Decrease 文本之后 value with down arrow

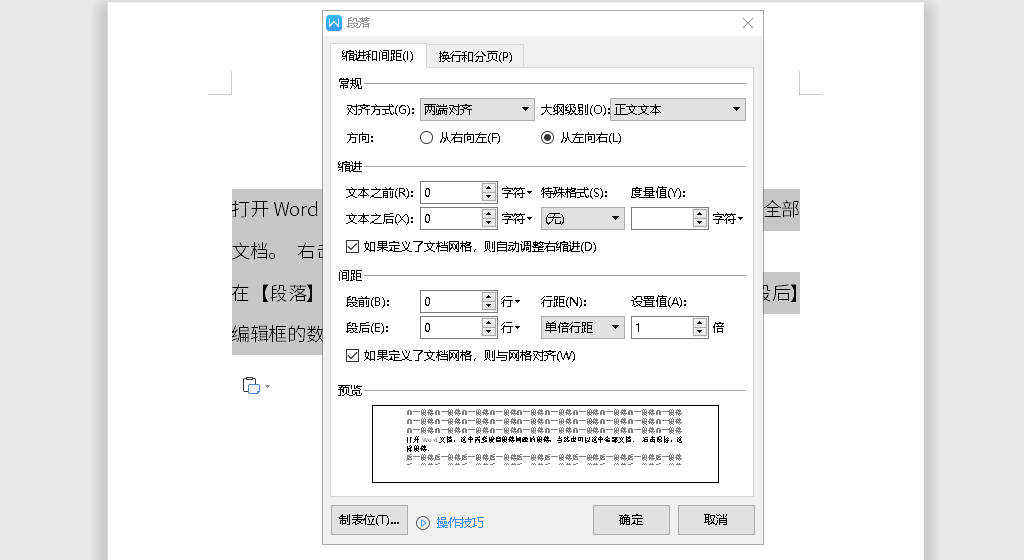(489, 224)
